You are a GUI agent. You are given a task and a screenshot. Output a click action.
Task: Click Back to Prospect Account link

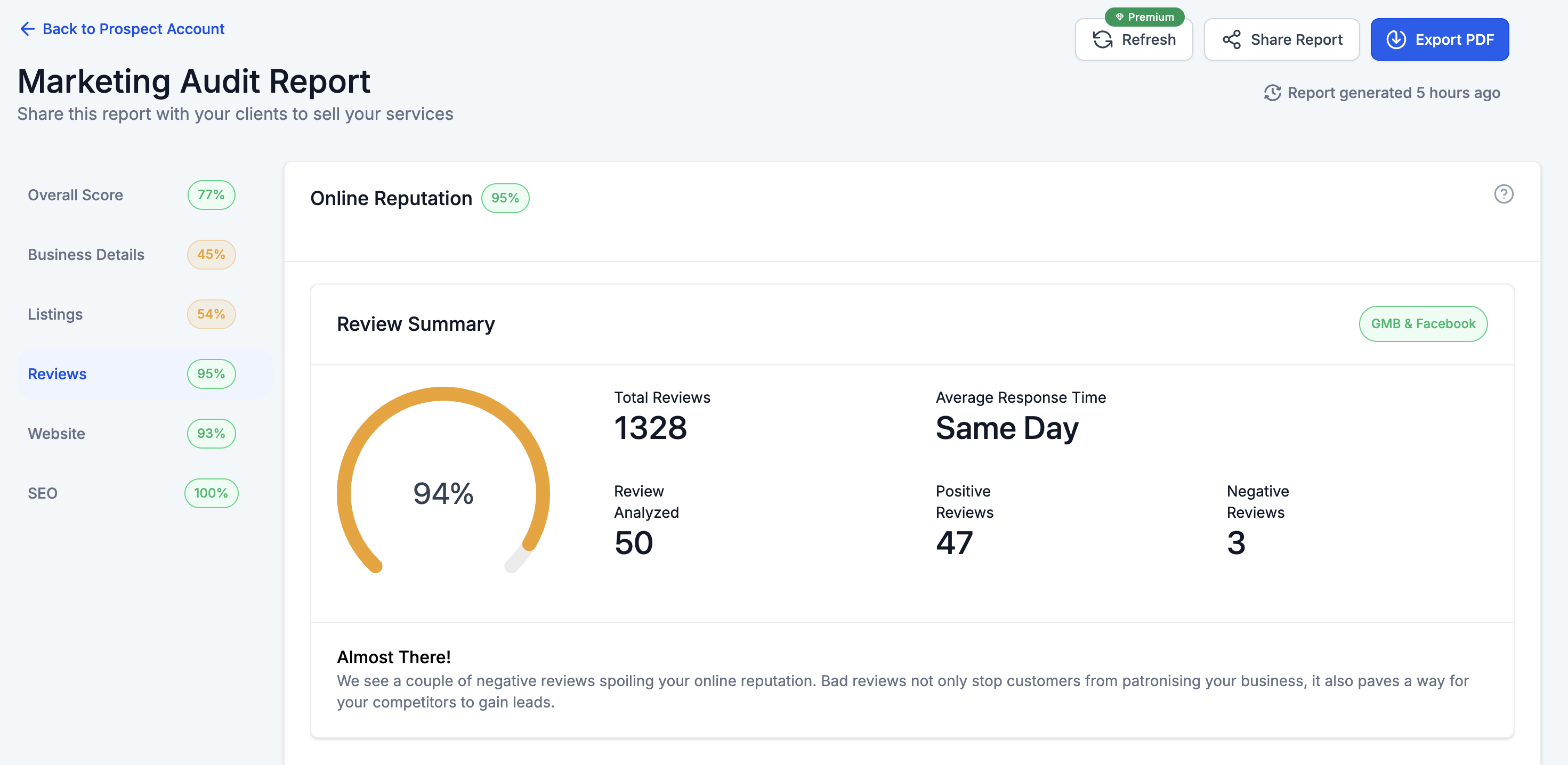[133, 29]
